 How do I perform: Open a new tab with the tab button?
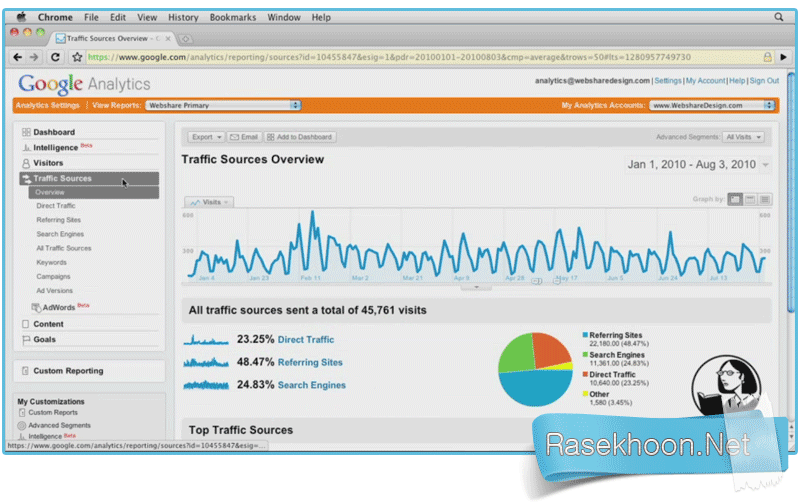click(186, 39)
